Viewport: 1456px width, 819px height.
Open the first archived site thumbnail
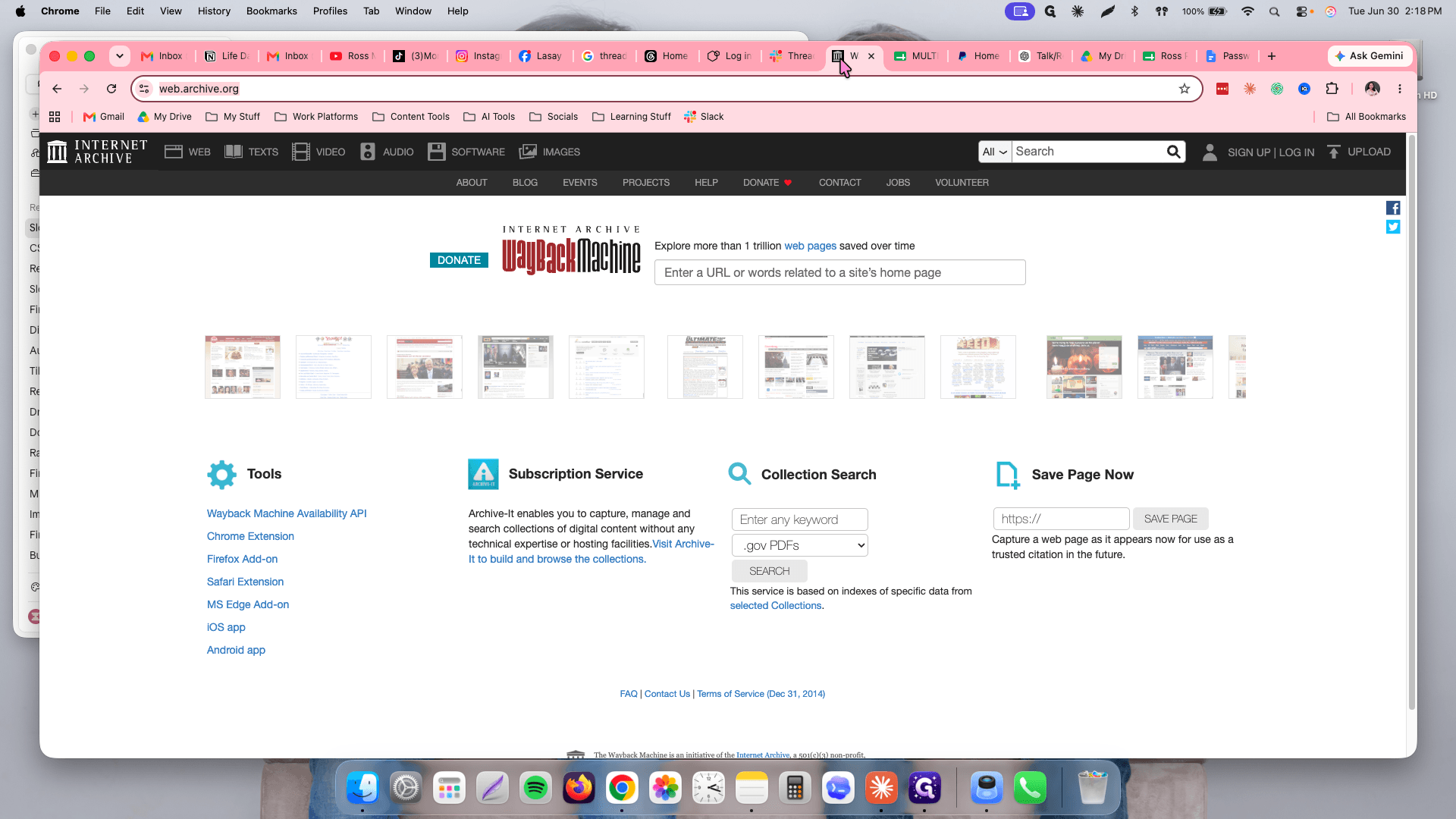(243, 367)
